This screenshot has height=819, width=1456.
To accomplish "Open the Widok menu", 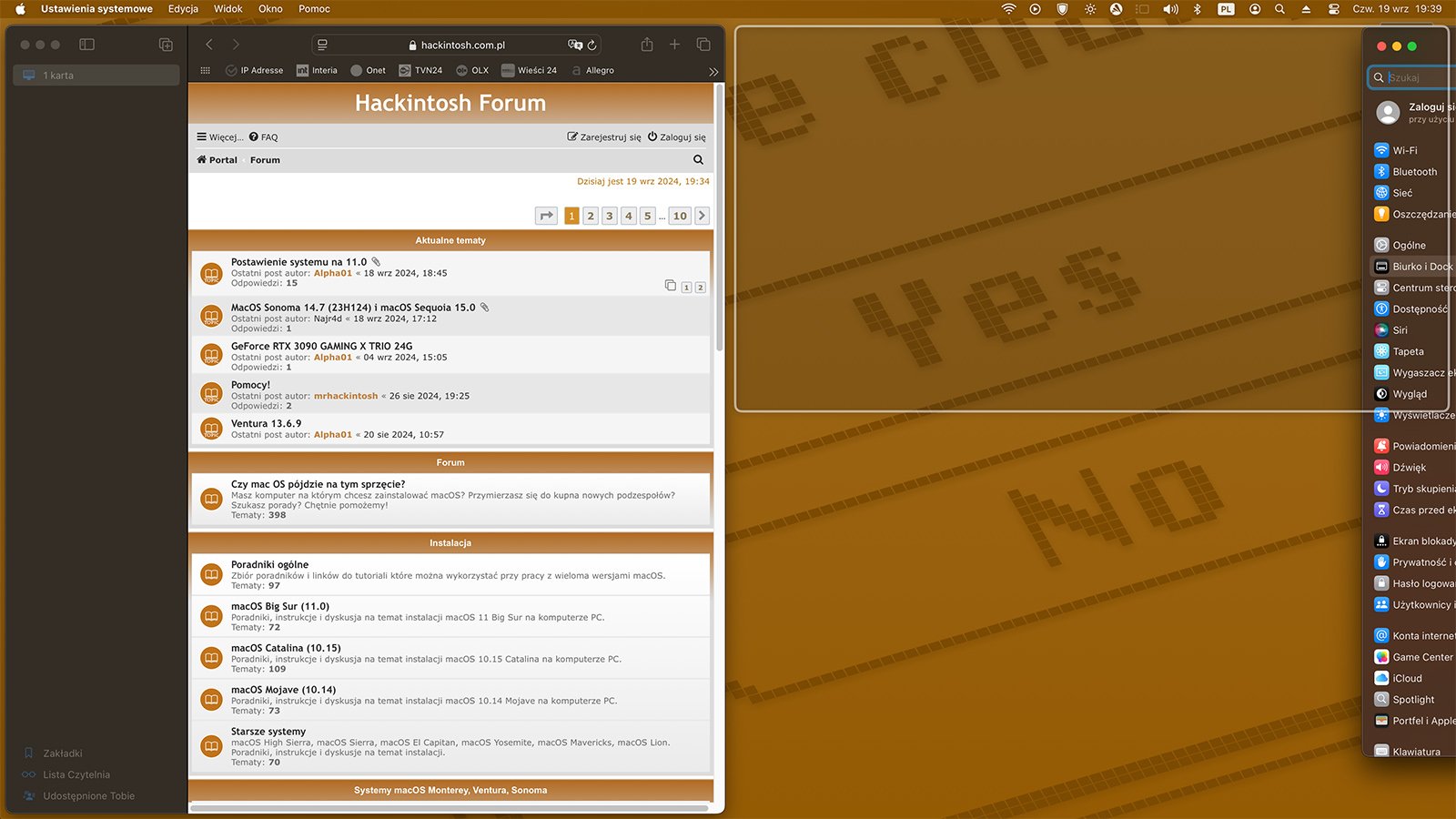I will [x=227, y=9].
